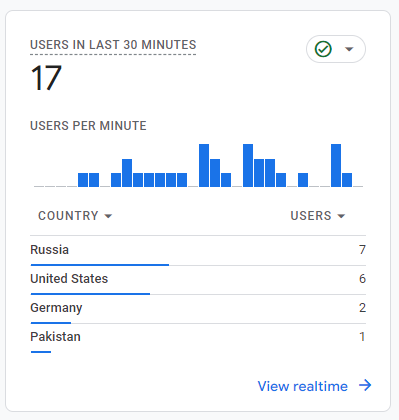Click the Users per minute label

click(x=88, y=126)
